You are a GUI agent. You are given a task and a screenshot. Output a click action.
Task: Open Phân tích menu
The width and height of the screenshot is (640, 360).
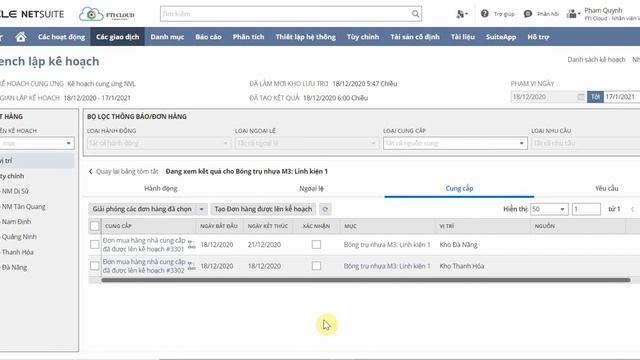coord(249,37)
